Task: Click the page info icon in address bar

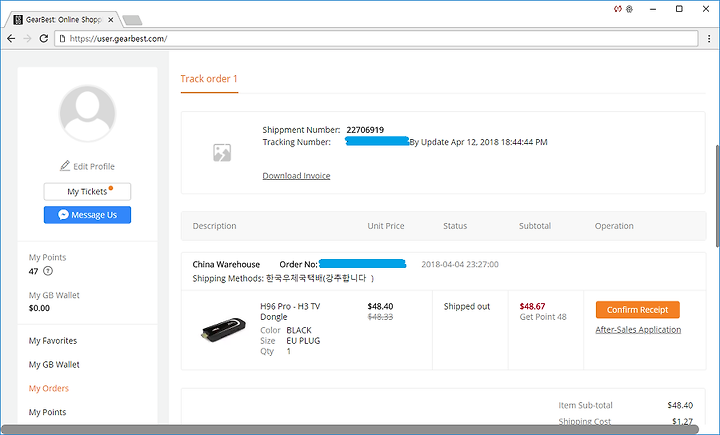Action: pos(62,39)
